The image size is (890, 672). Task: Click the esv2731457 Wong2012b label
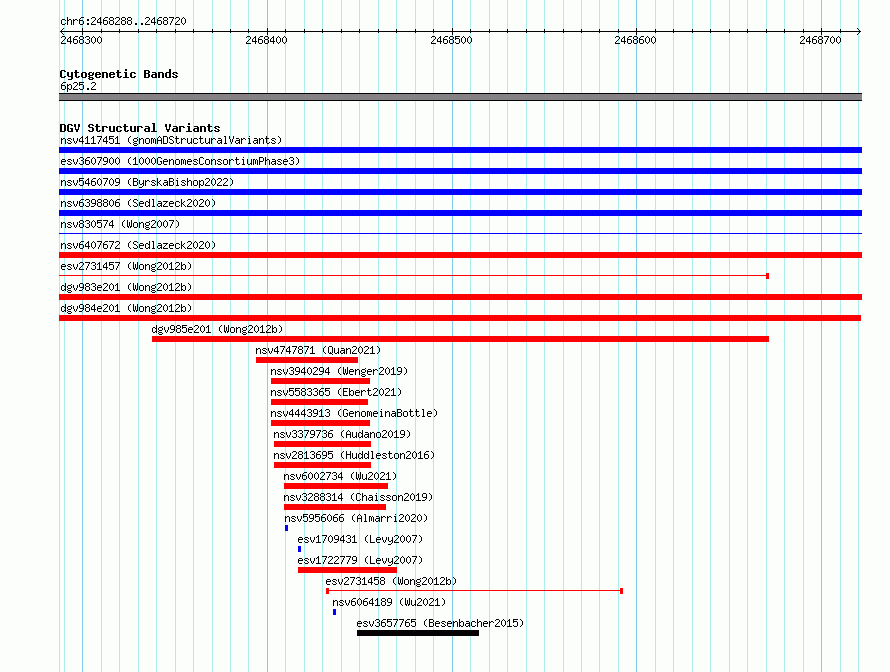(x=126, y=266)
